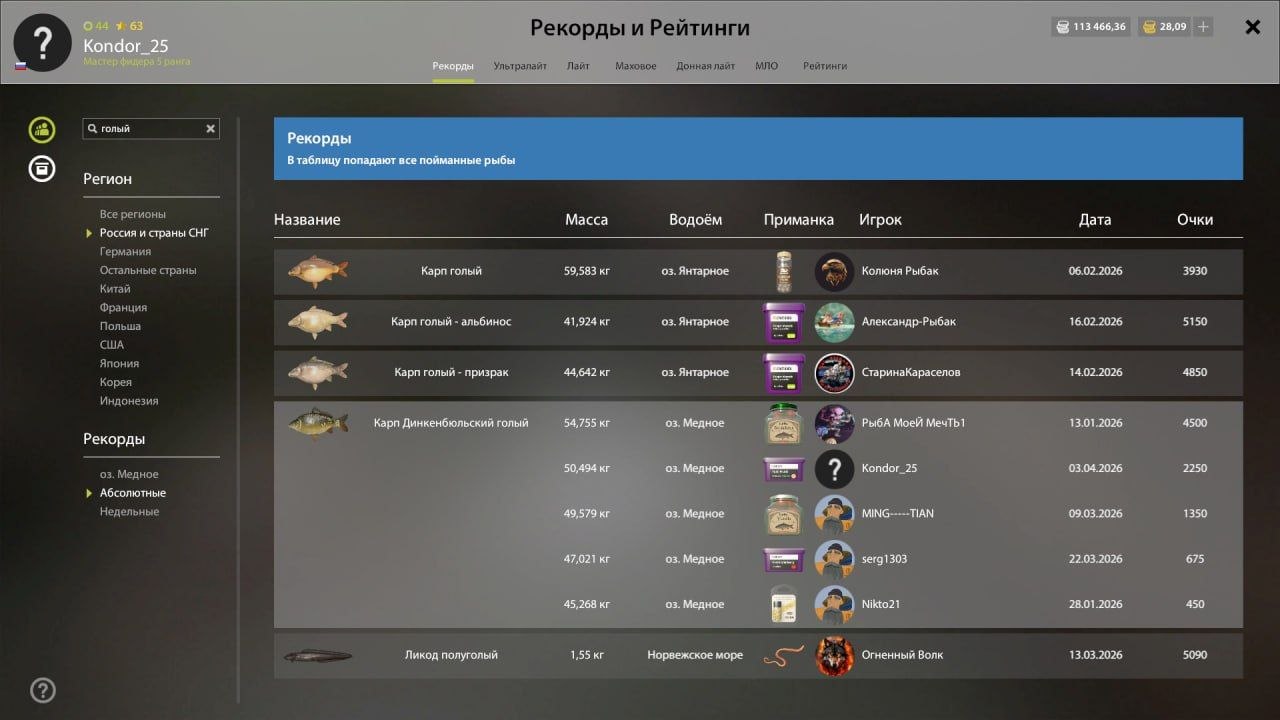
Task: Open the Рейтинги tab
Action: (x=825, y=66)
